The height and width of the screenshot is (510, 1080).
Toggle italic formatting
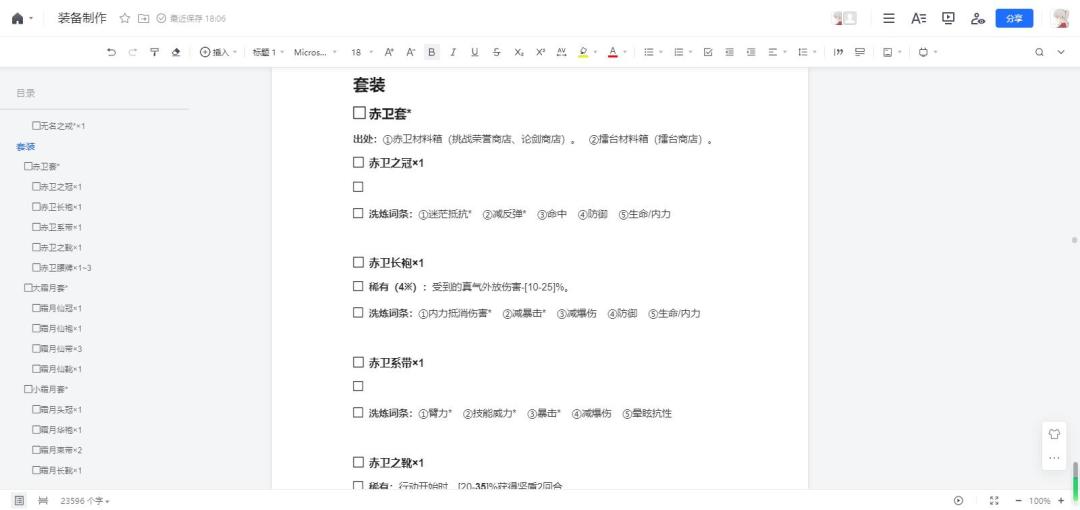coord(453,52)
